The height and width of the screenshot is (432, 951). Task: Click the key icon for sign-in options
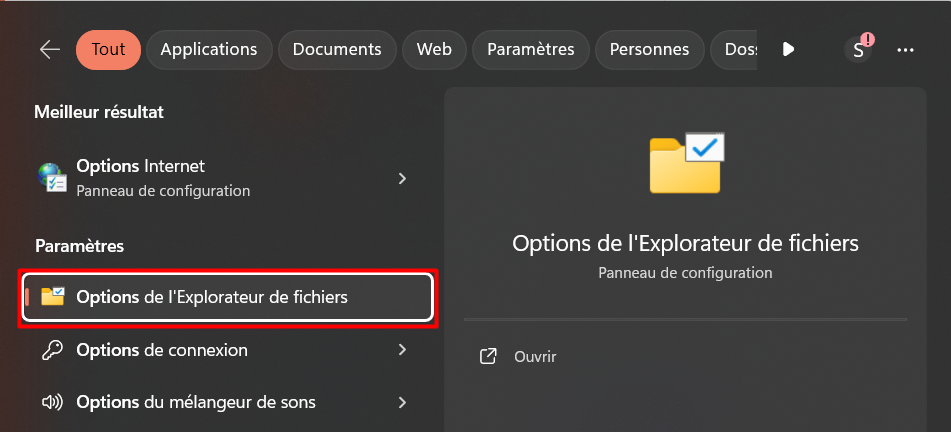coord(52,350)
